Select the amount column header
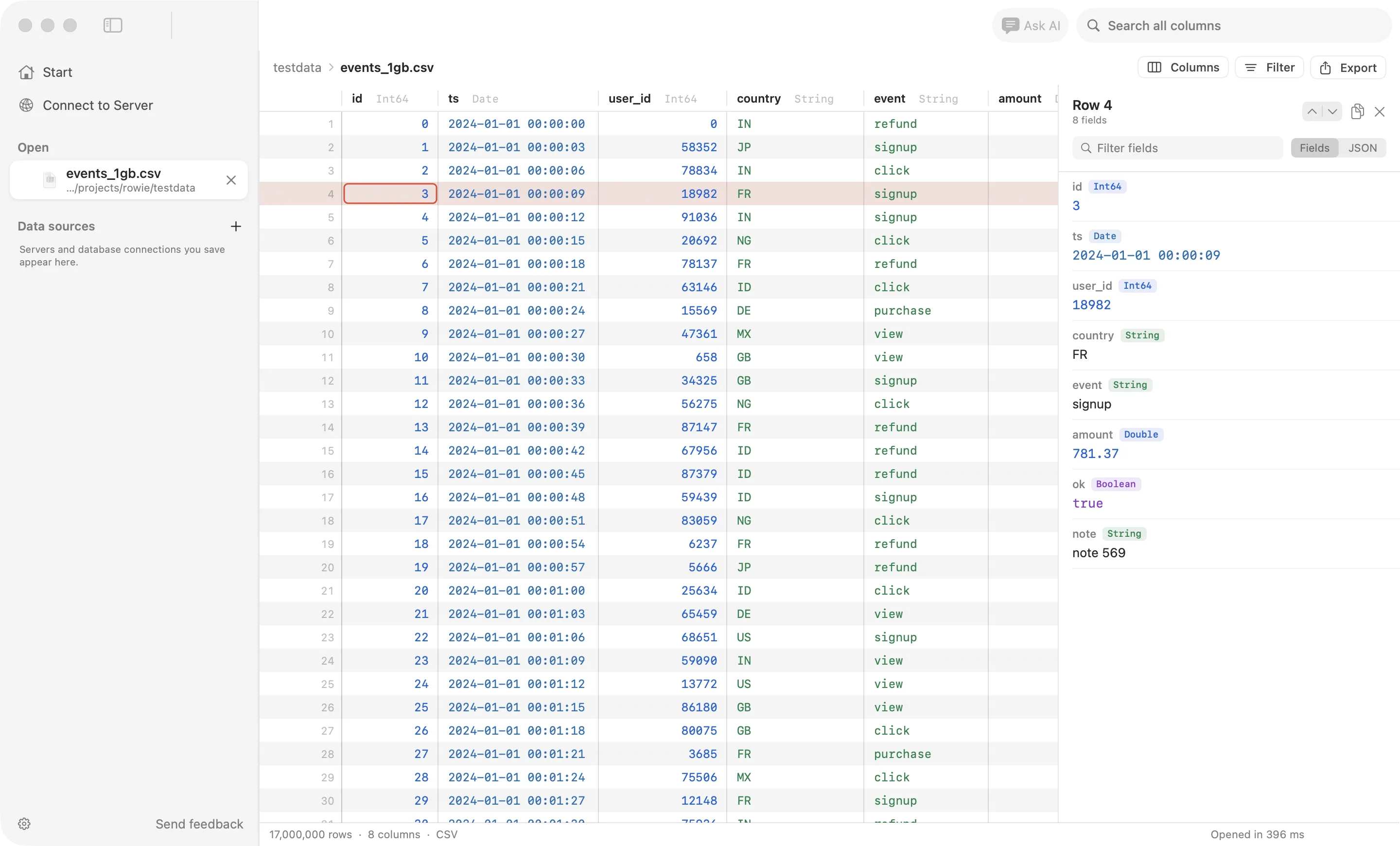 [x=1023, y=98]
